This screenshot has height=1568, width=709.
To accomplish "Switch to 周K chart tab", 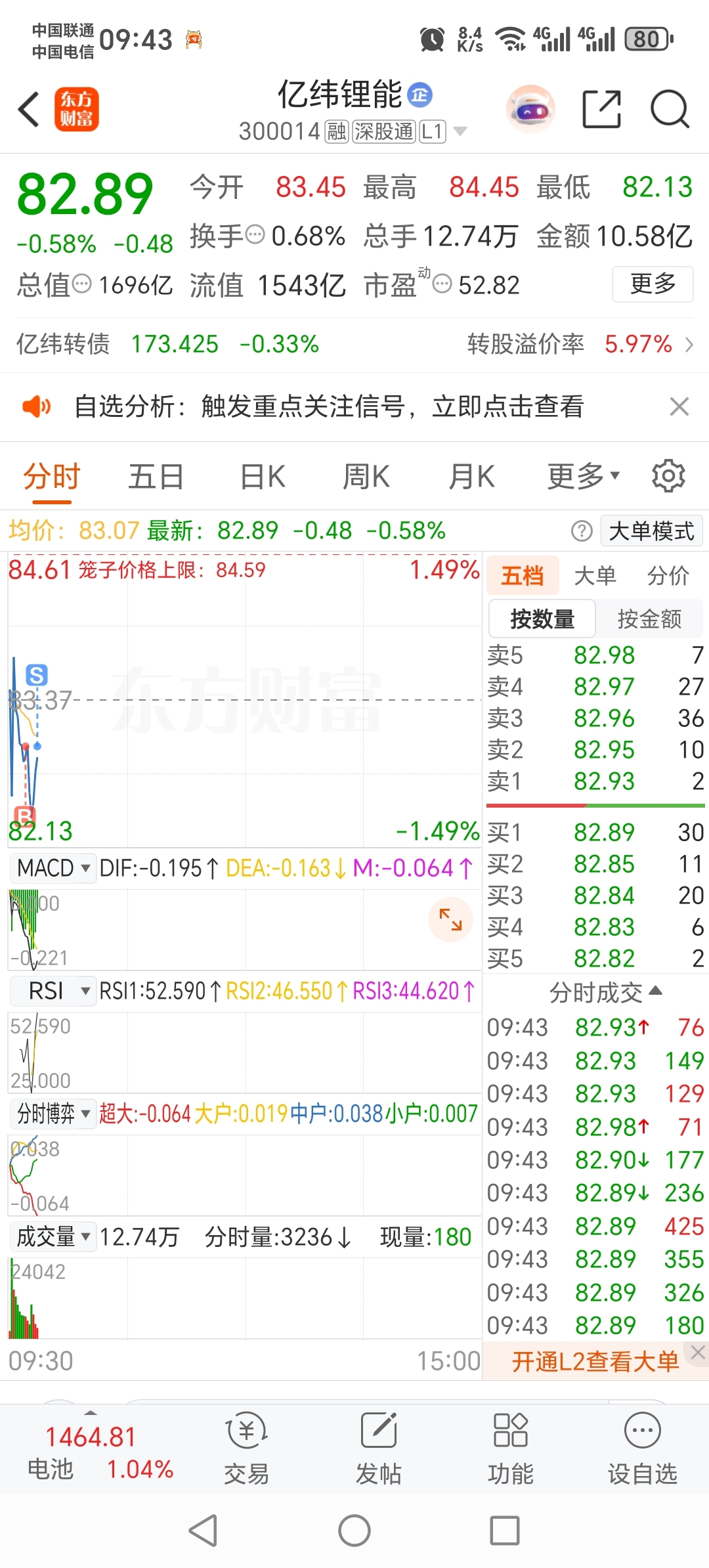I will point(366,477).
